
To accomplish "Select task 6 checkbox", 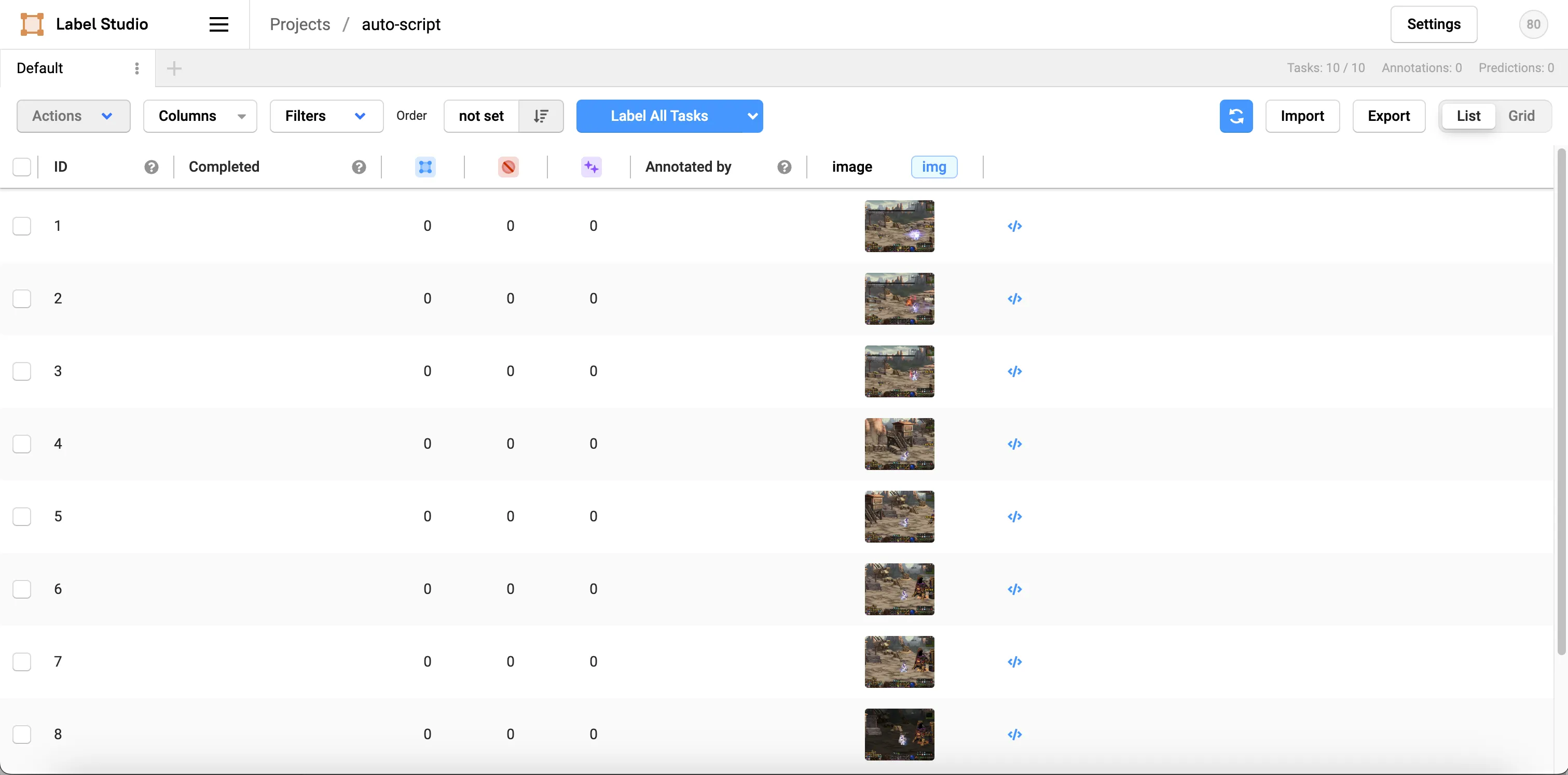I will coord(22,589).
